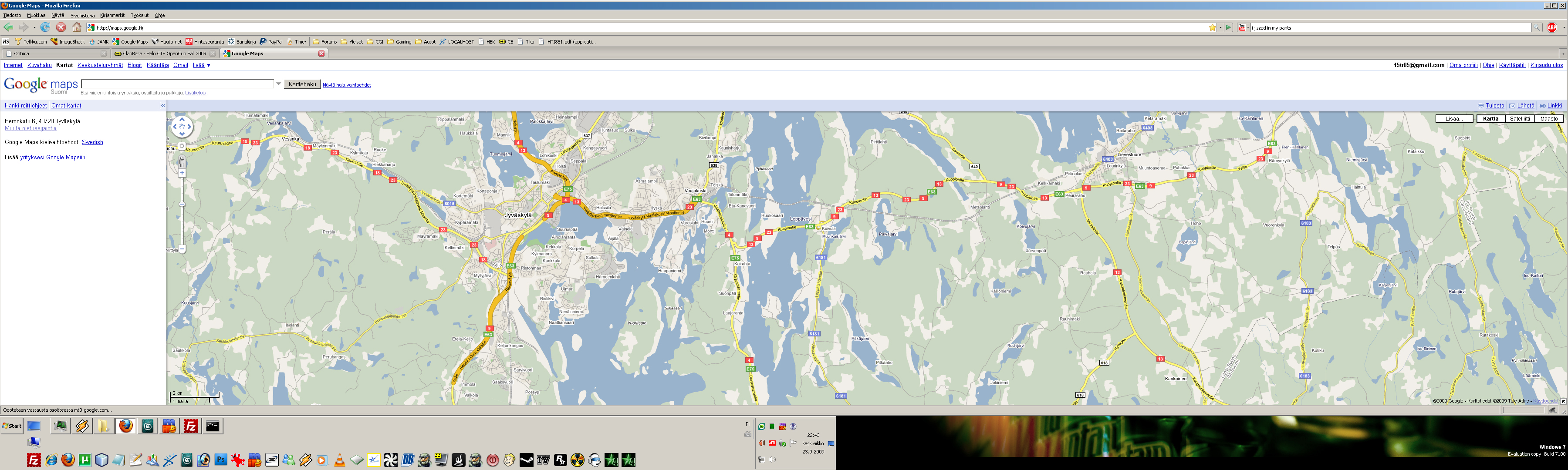The image size is (1568, 470).
Task: Zoom in with the plus button
Action: (182, 173)
